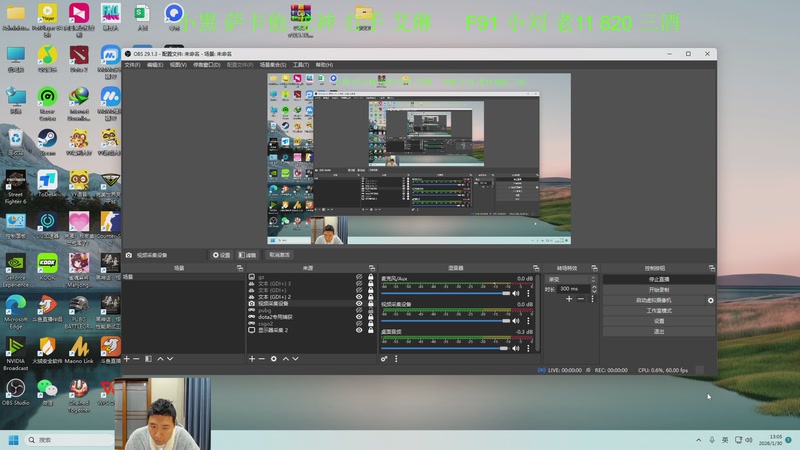
Task: Move source down in Sources toolbar
Action: pyautogui.click(x=295, y=359)
